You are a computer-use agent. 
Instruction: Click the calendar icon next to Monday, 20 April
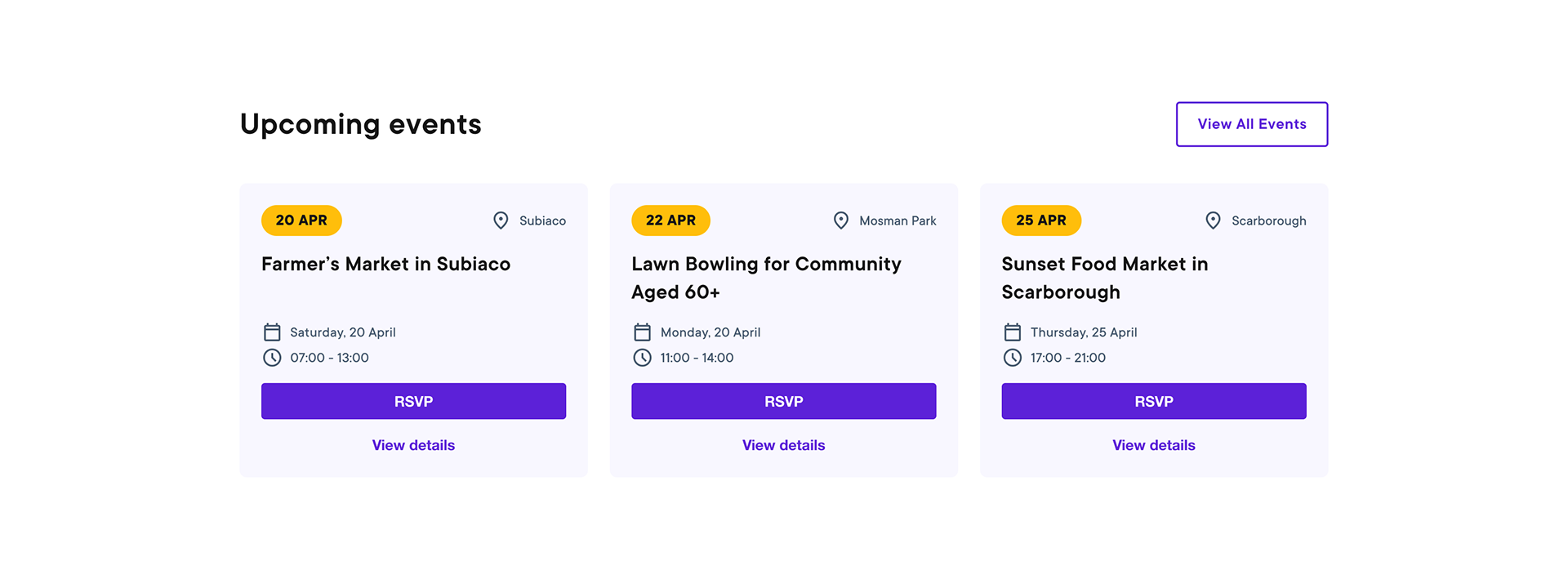pos(642,332)
